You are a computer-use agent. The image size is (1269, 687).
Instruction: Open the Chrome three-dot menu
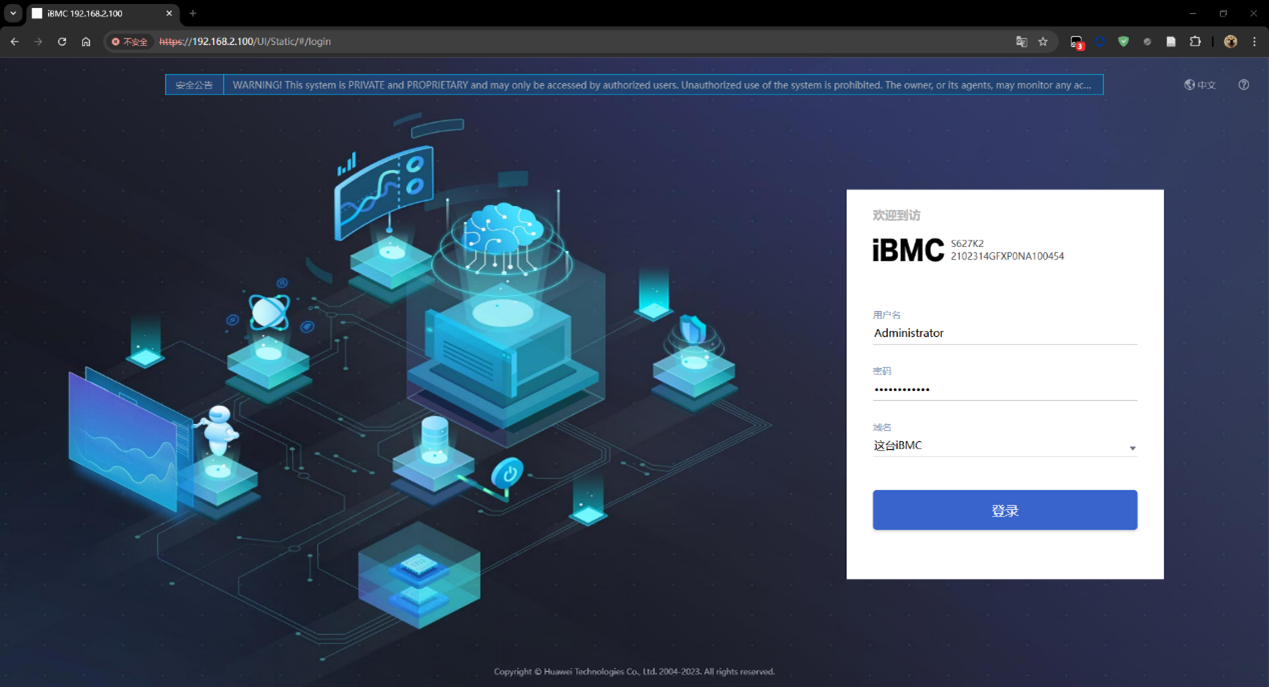(1254, 42)
